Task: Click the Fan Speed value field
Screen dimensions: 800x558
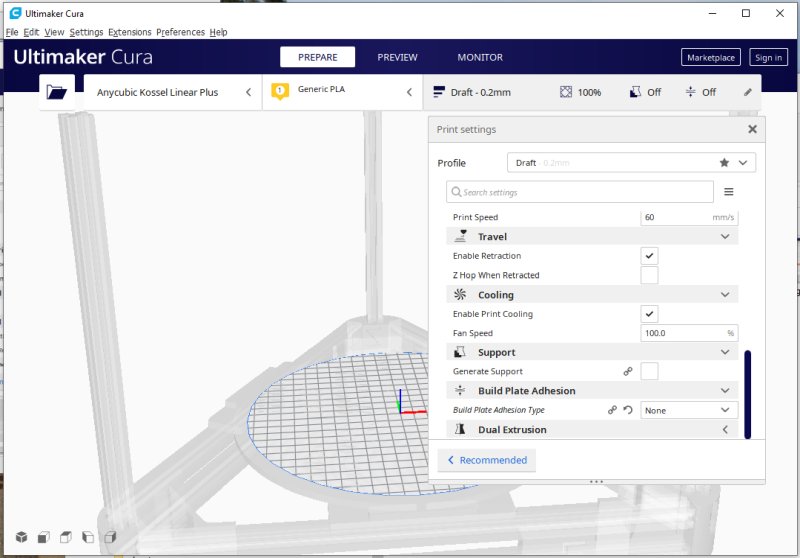Action: point(689,333)
